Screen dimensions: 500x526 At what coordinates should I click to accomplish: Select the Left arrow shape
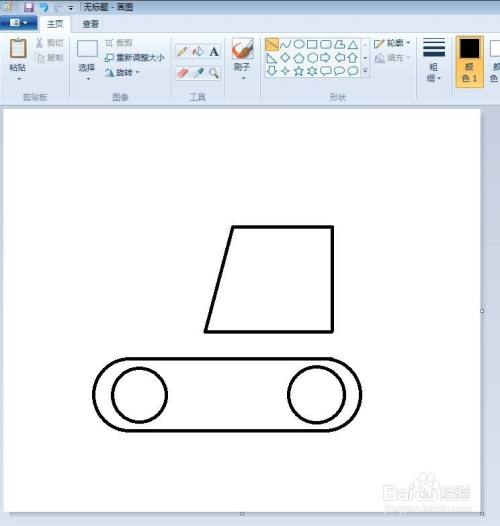point(340,58)
